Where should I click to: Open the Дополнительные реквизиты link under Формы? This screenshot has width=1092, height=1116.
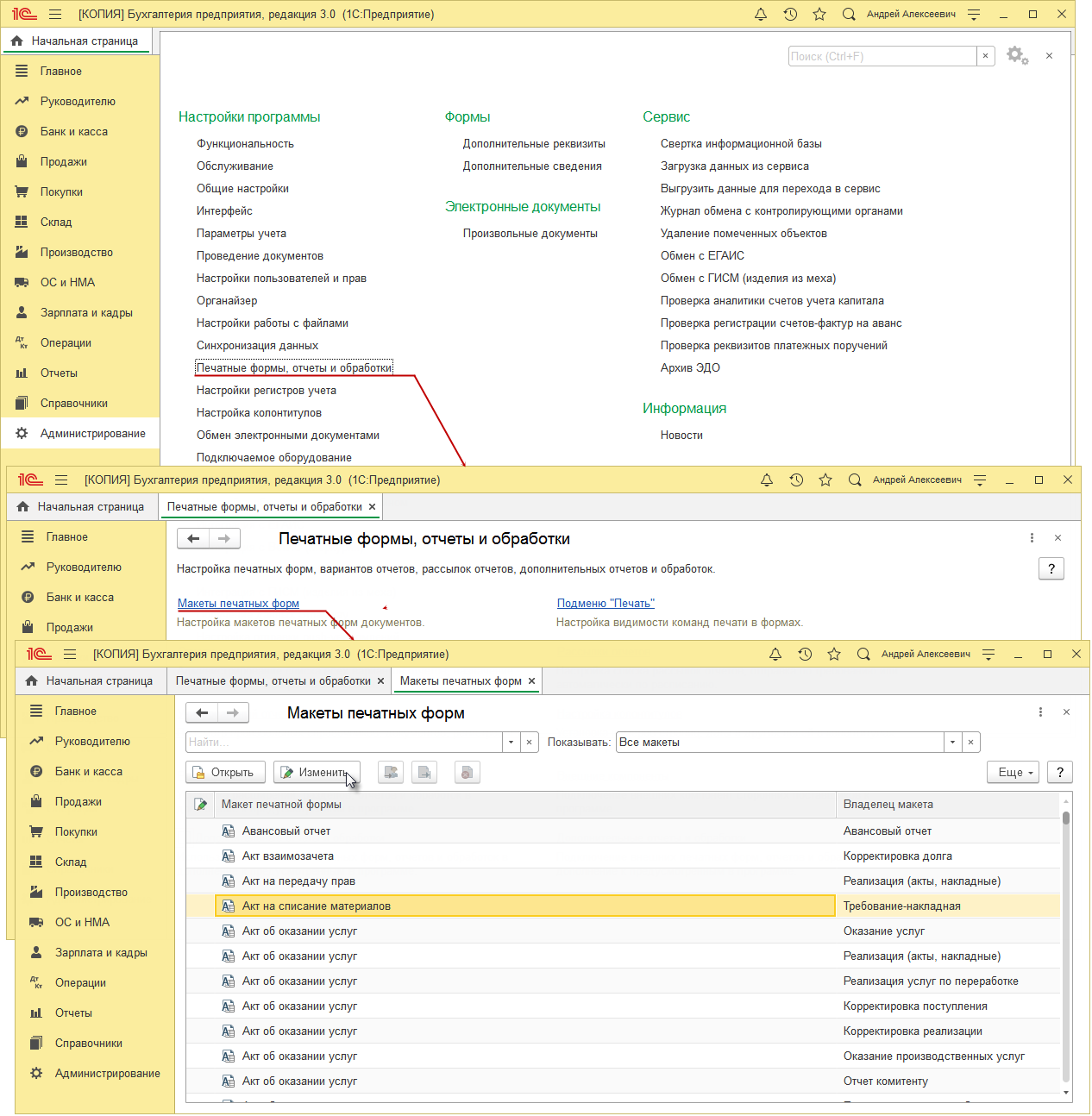(x=534, y=143)
